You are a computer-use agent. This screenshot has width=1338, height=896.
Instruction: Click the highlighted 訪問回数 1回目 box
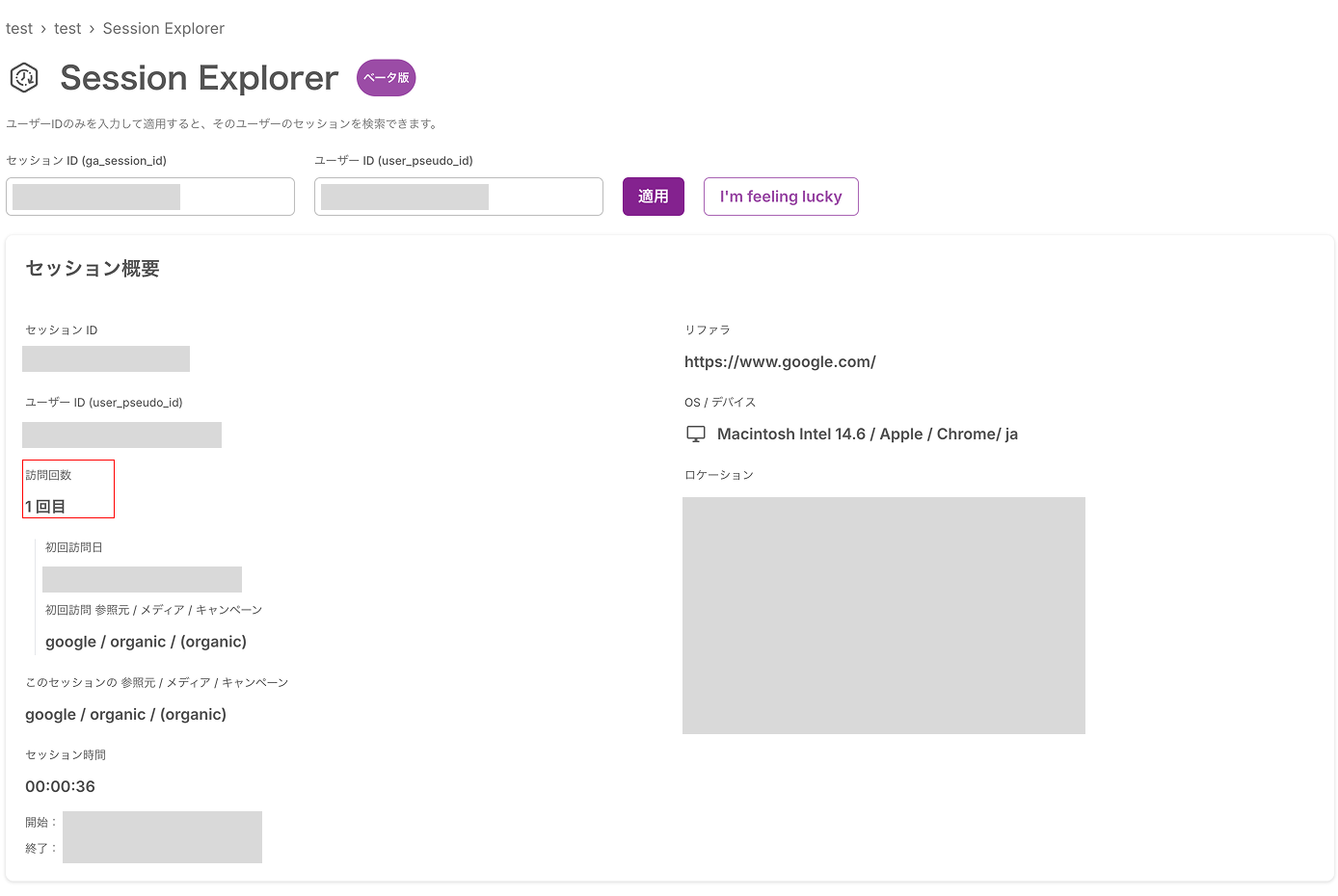tap(68, 488)
